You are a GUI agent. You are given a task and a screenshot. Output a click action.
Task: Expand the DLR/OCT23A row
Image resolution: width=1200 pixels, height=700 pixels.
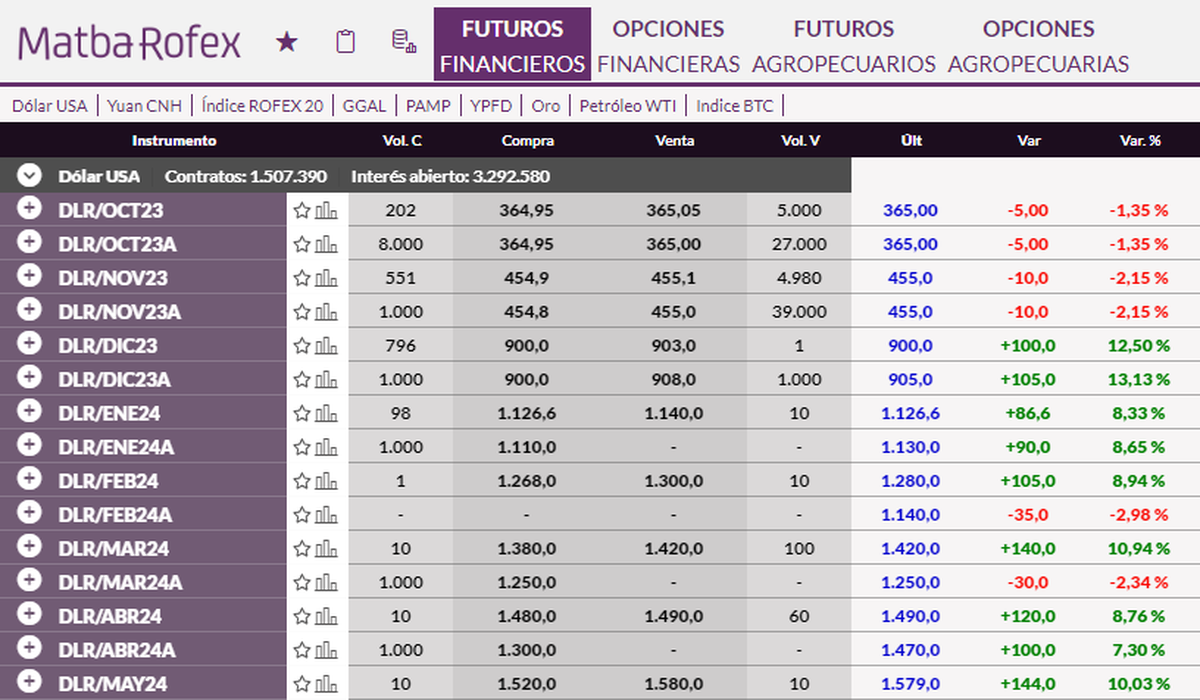click(x=29, y=243)
